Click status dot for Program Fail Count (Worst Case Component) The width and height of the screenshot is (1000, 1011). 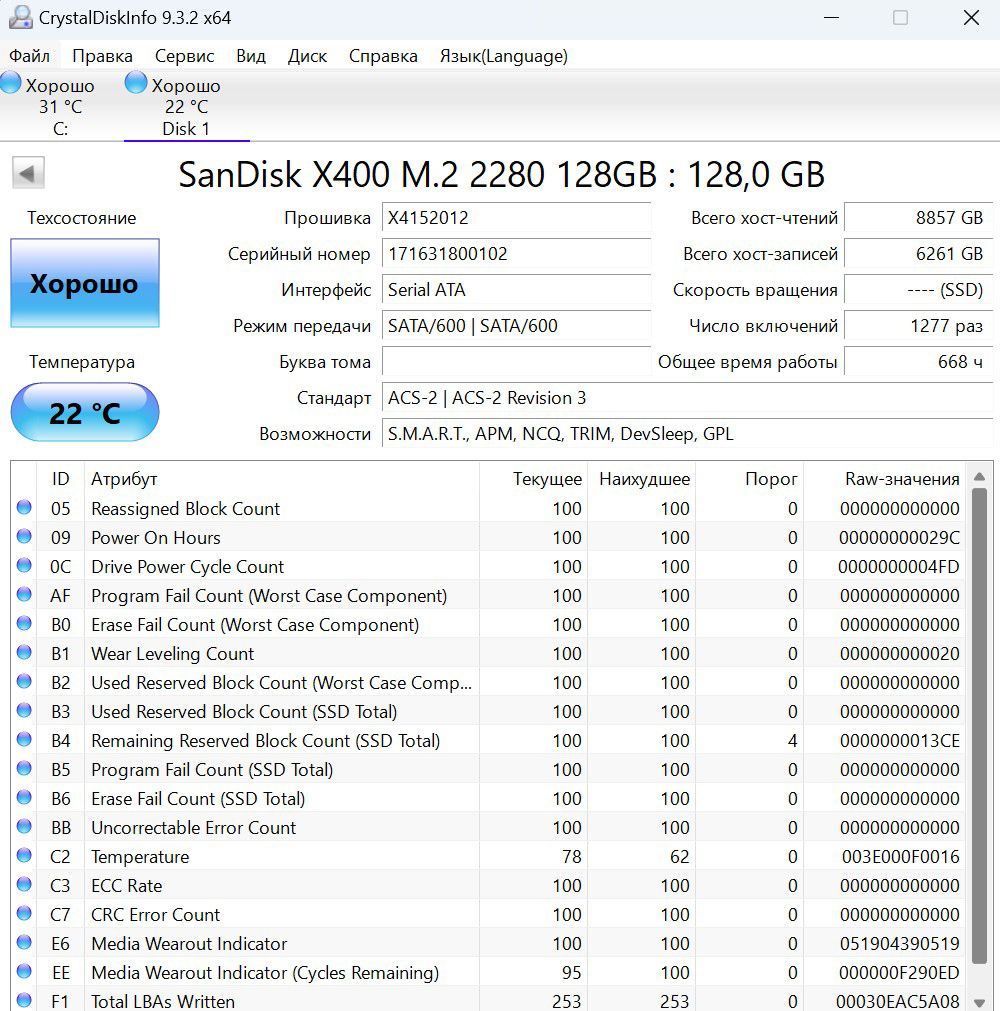click(24, 594)
